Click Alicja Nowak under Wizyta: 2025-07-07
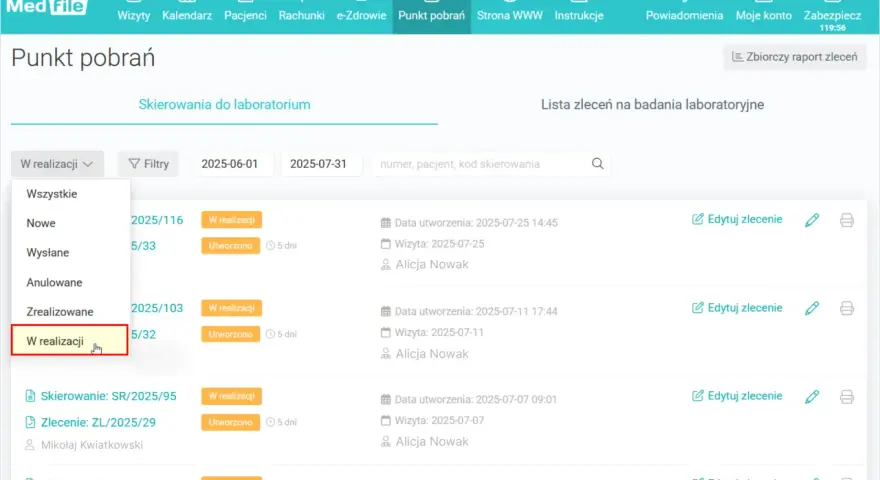 click(432, 441)
